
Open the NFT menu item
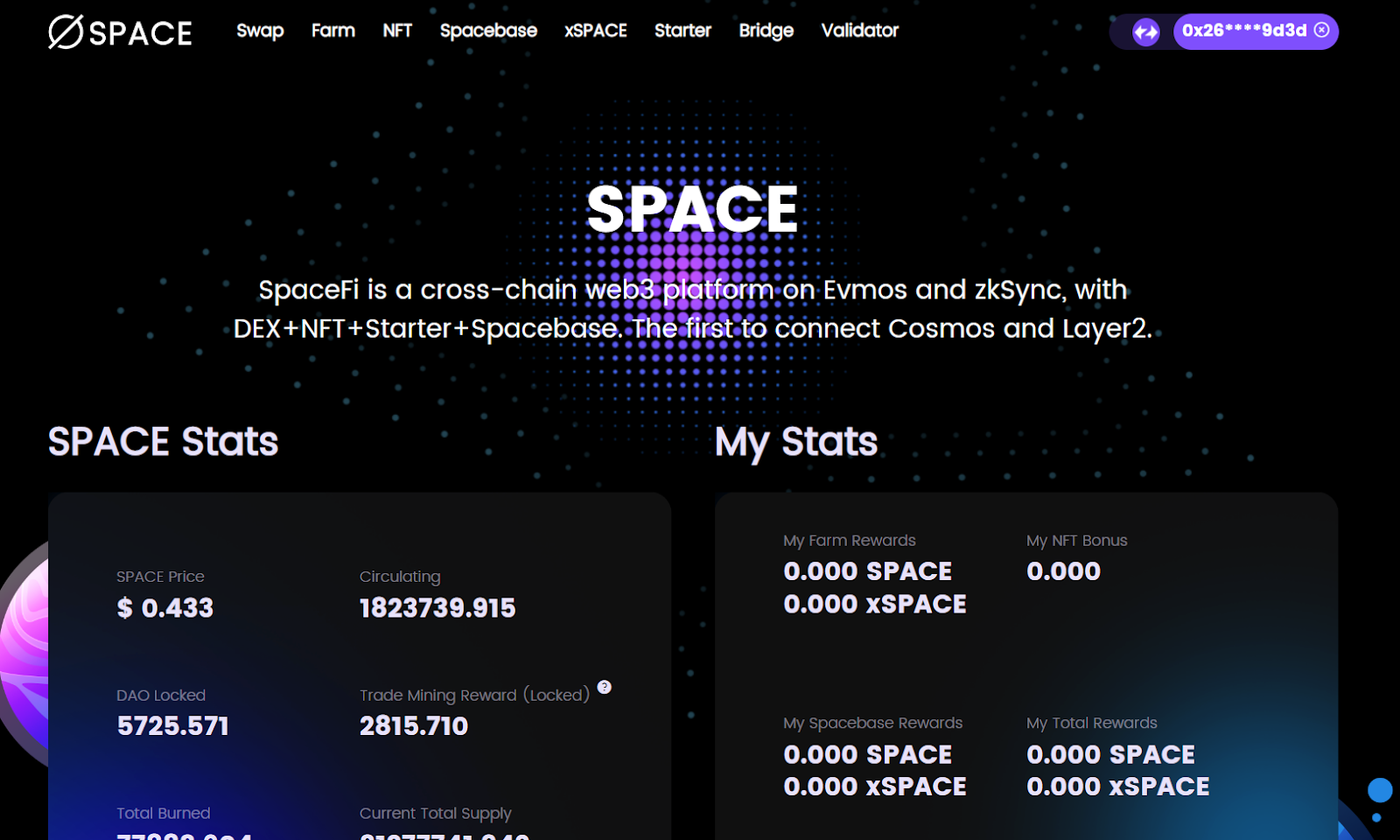(x=397, y=31)
